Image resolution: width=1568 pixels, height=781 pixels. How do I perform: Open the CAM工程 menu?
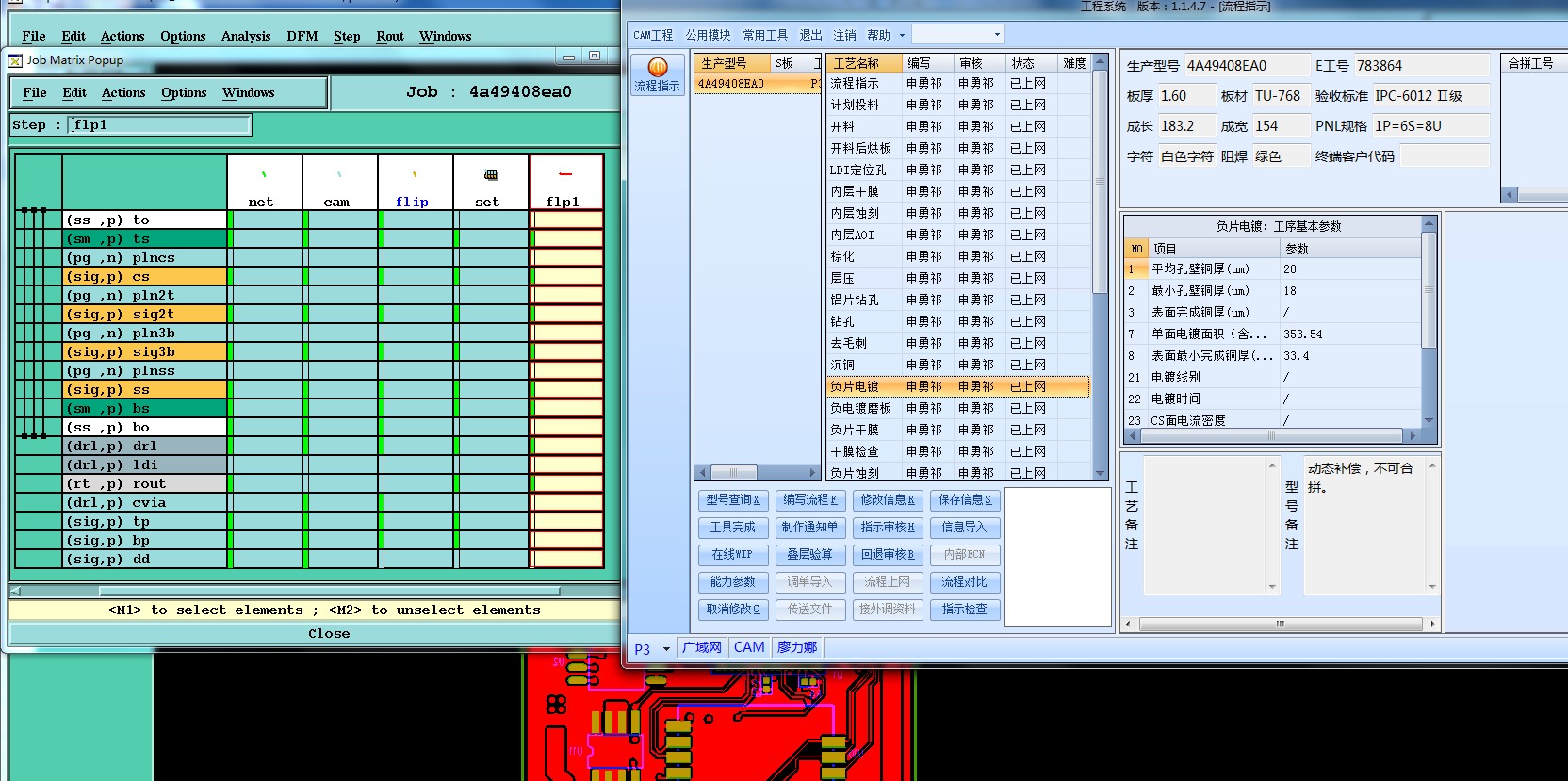653,35
